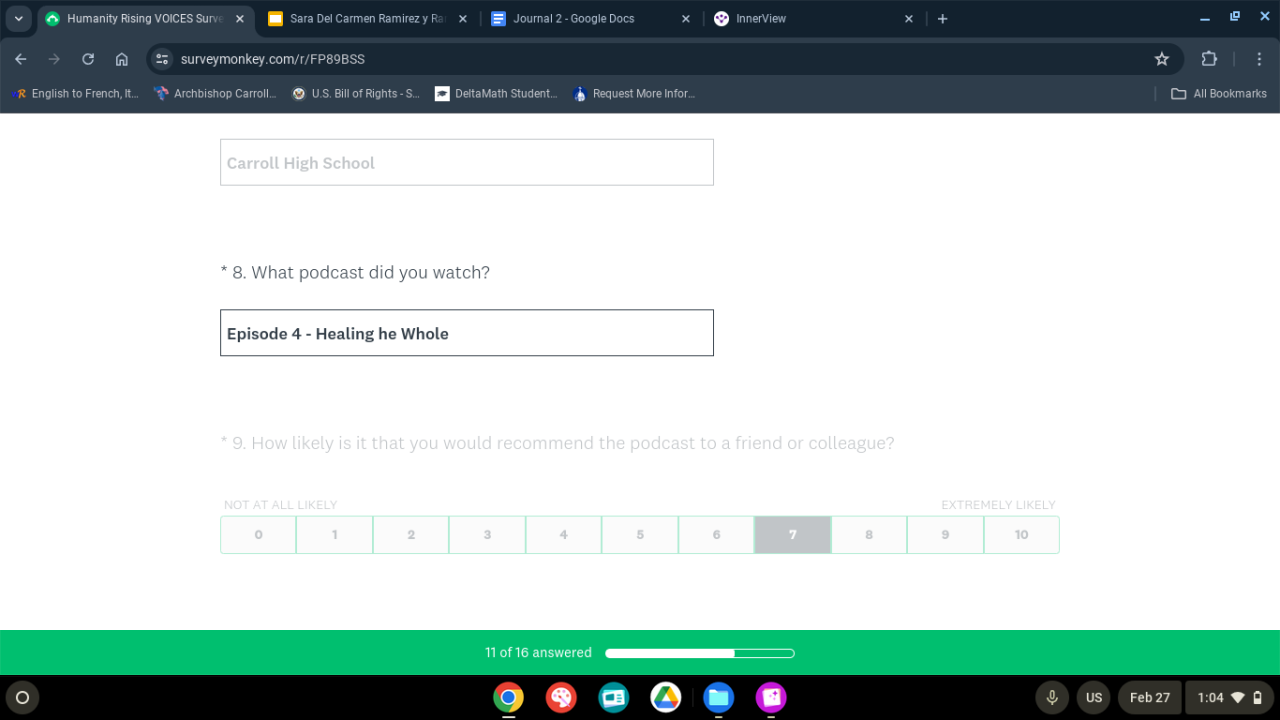Open the English to French bookmark
The height and width of the screenshot is (720, 1280).
coord(75,94)
